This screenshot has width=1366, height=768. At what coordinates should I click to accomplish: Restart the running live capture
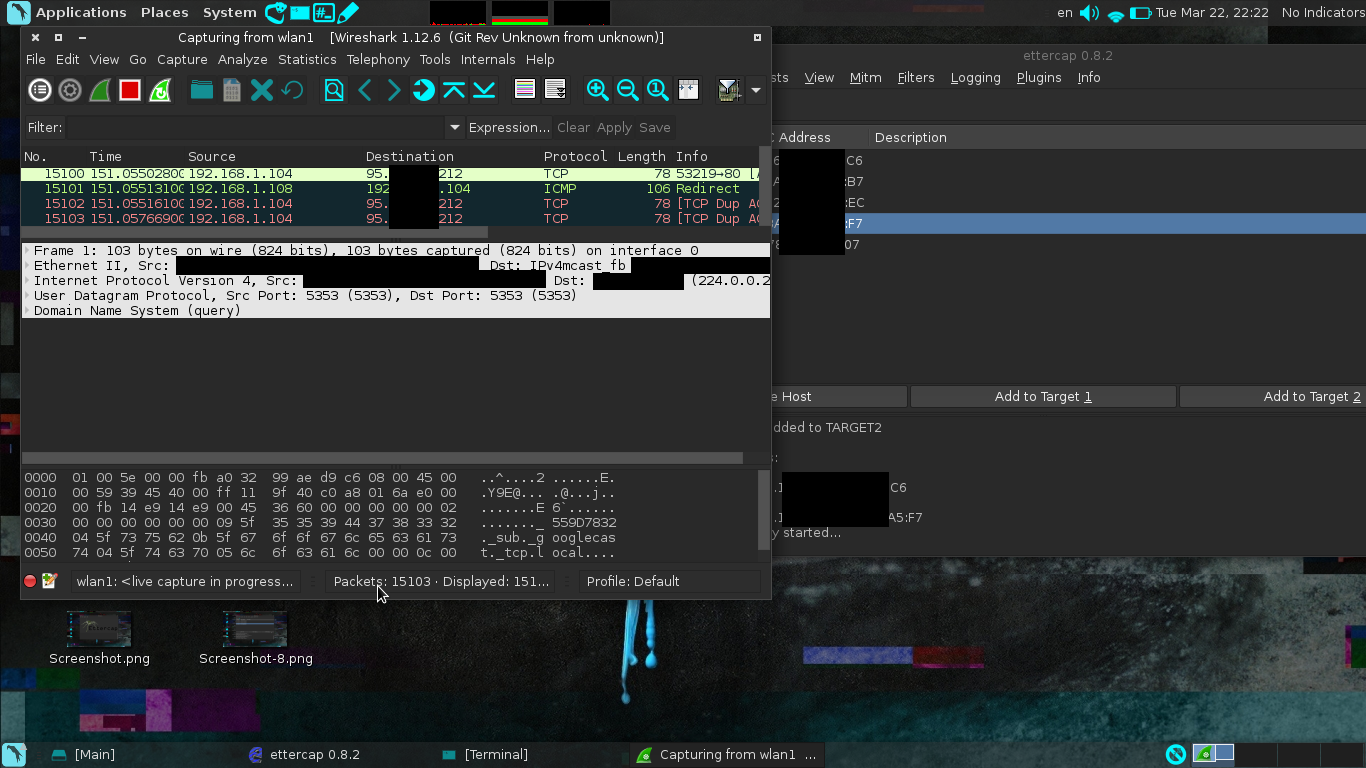click(159, 91)
